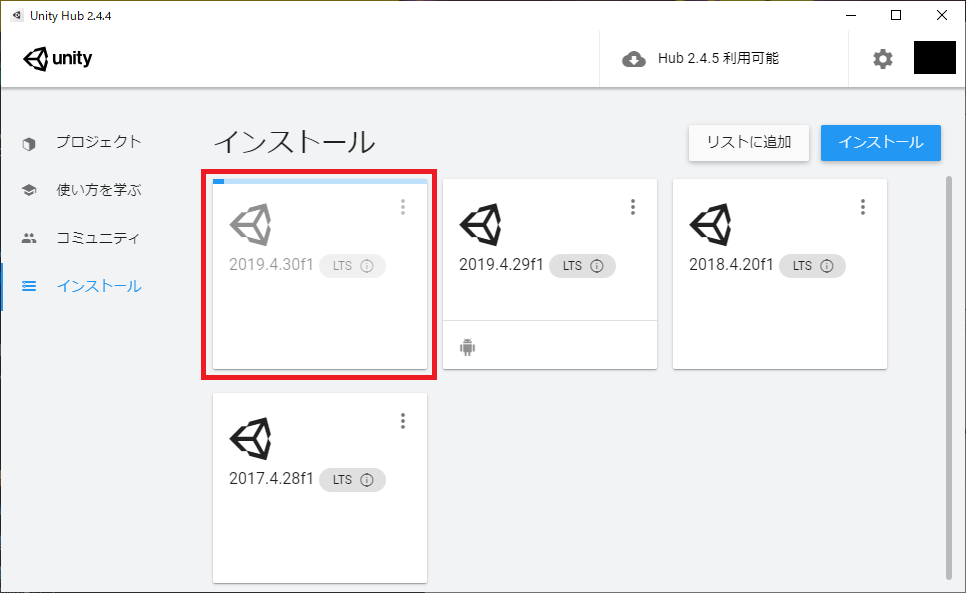Click the info icon on 2017.4.28f1 LTS badge
966x593 pixels.
[x=367, y=480]
